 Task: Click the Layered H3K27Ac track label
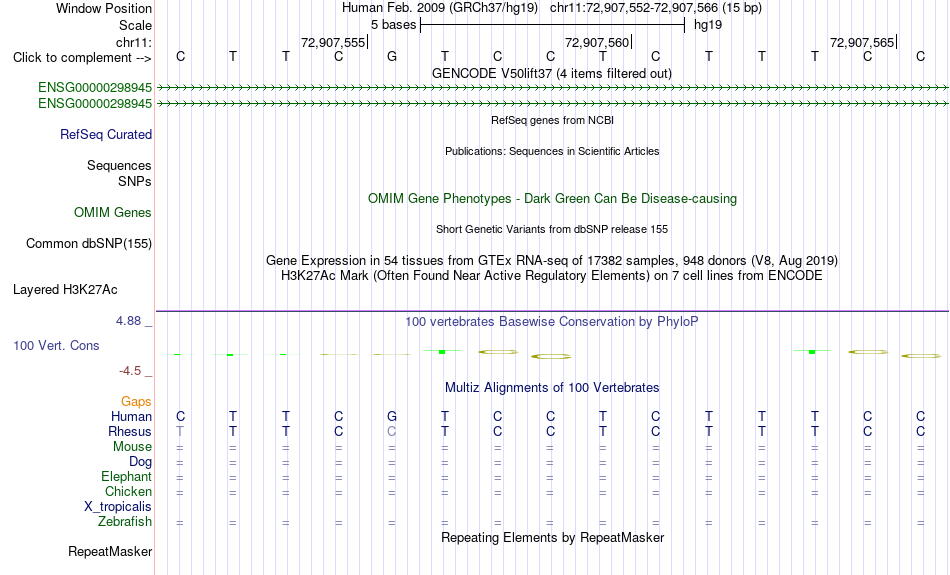(65, 290)
